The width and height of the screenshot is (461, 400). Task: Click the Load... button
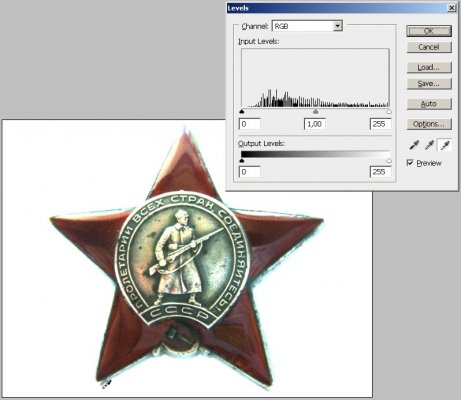(429, 68)
